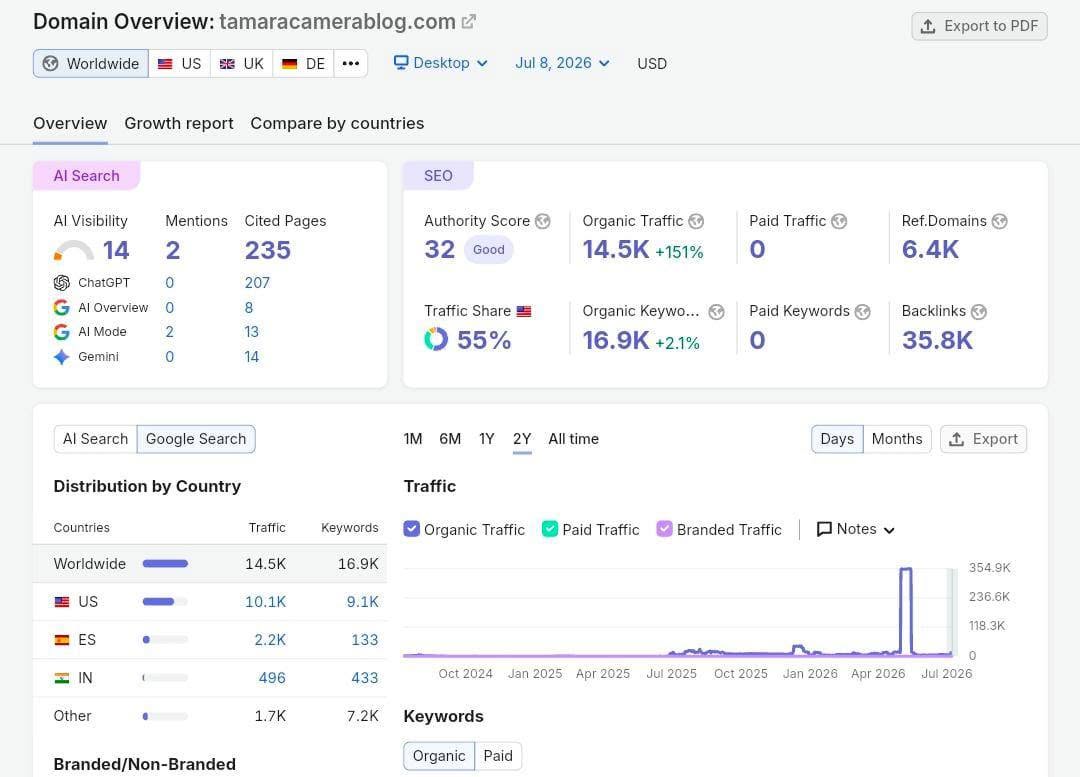Click the globe icon next to Paid Traffic
1080x777 pixels.
[839, 221]
